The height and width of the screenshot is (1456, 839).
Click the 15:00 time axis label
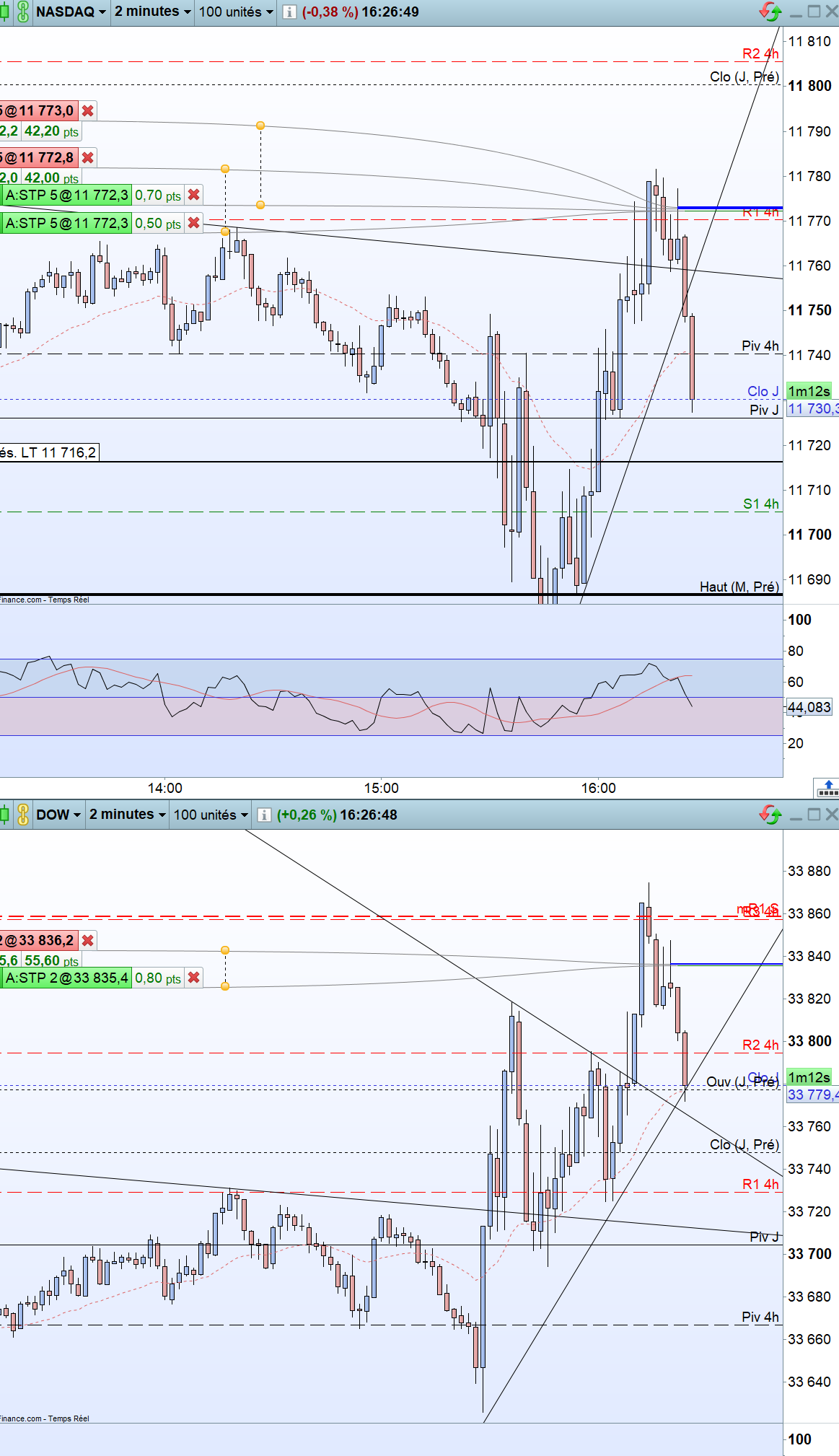pyautogui.click(x=381, y=788)
